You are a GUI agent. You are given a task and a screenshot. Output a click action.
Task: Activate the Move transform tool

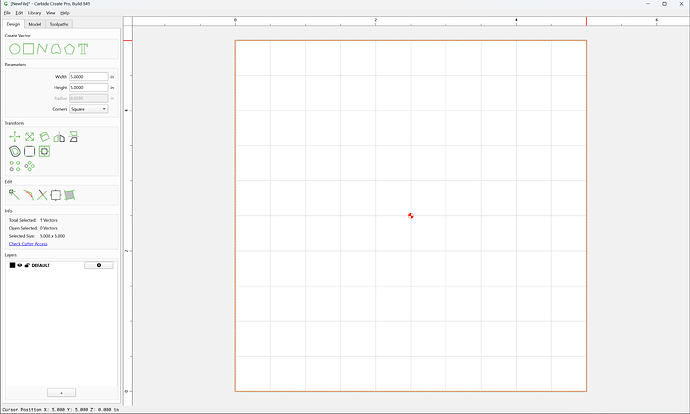pyautogui.click(x=15, y=137)
